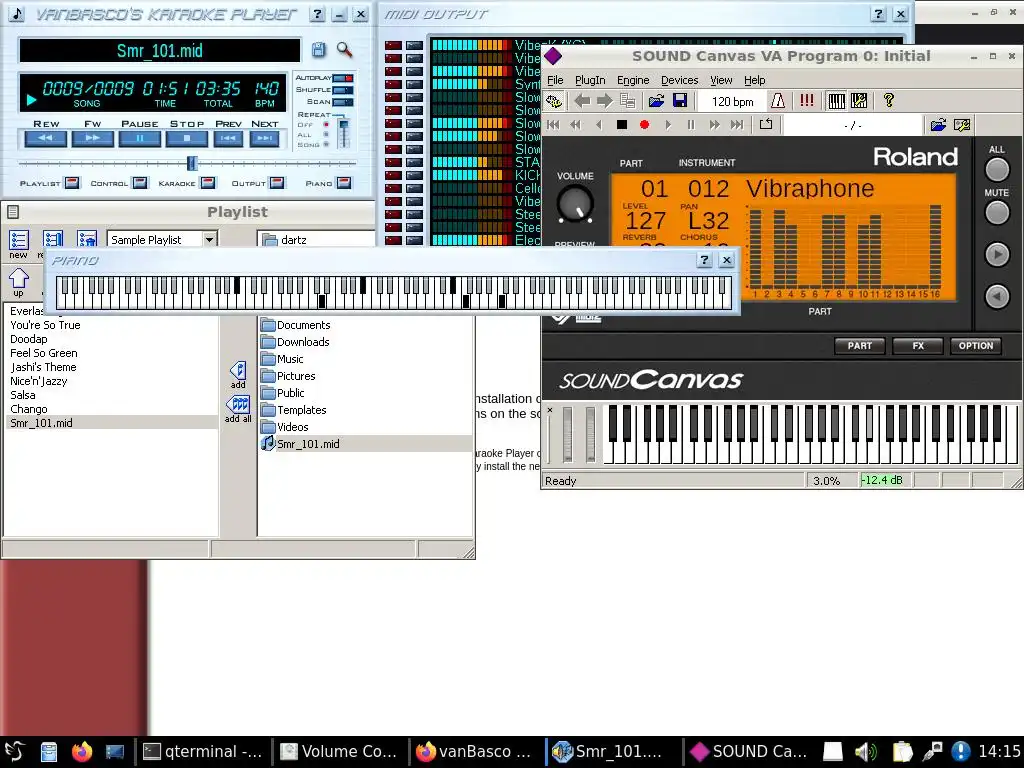The image size is (1024, 768).
Task: Toggle the Shuffle switch
Action: [343, 89]
